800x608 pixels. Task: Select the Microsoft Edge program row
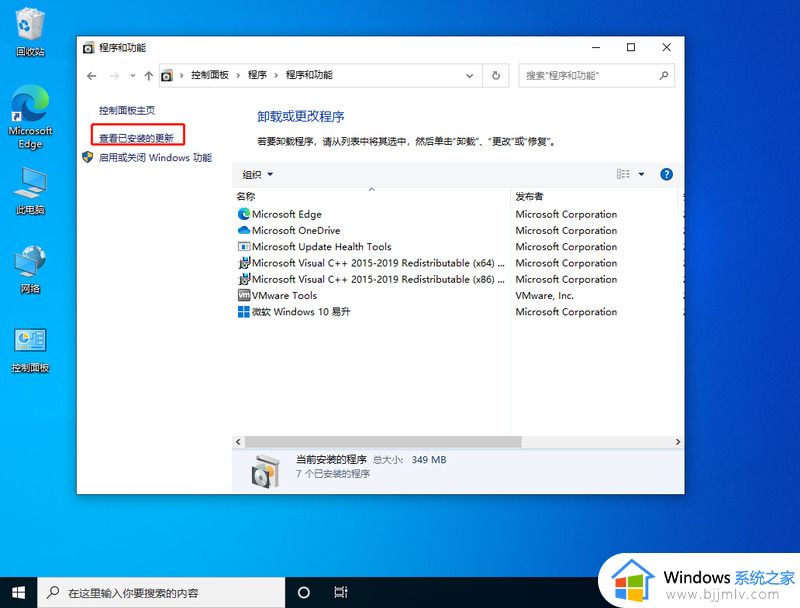pos(458,214)
